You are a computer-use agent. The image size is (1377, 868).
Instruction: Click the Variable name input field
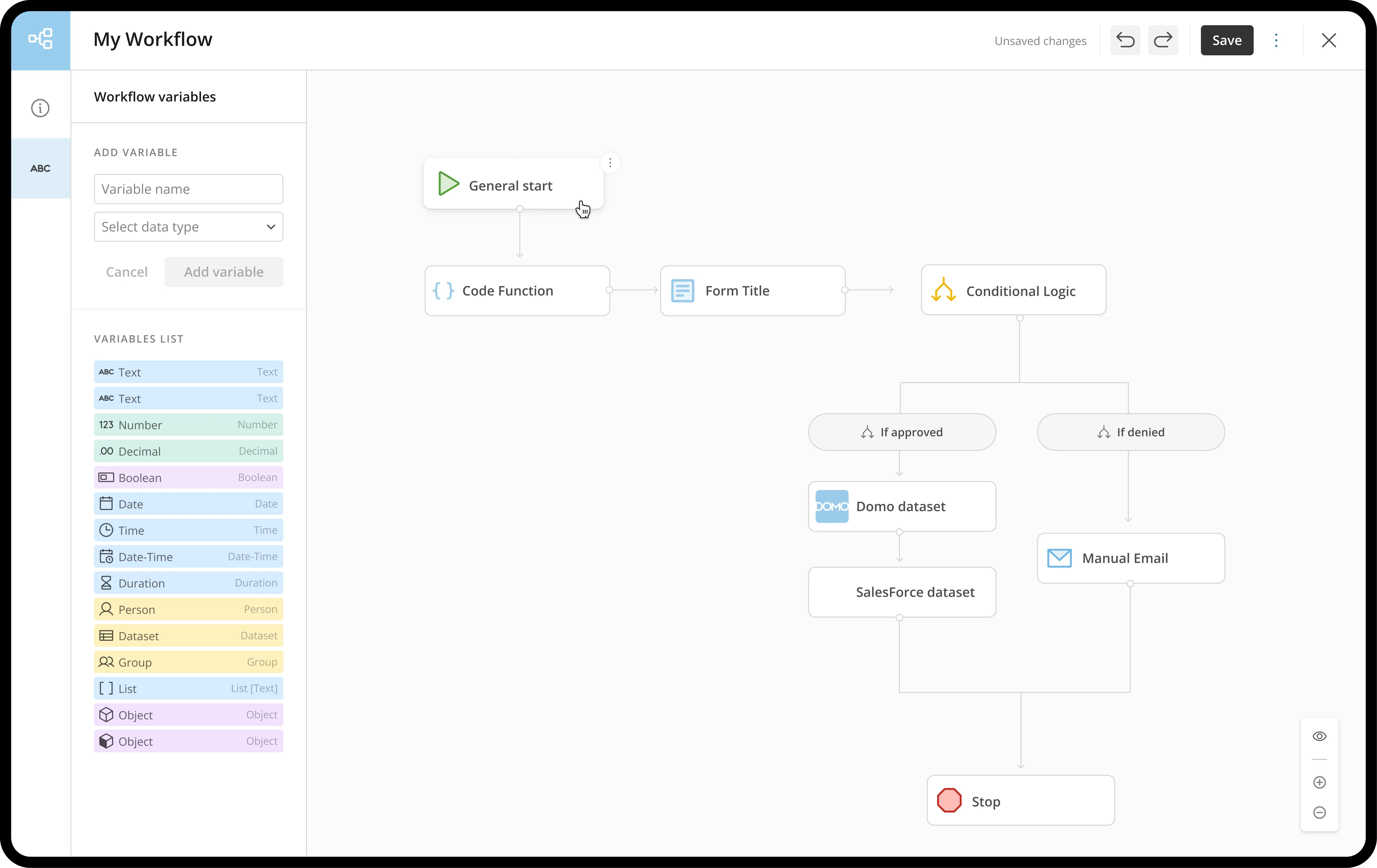(x=188, y=189)
